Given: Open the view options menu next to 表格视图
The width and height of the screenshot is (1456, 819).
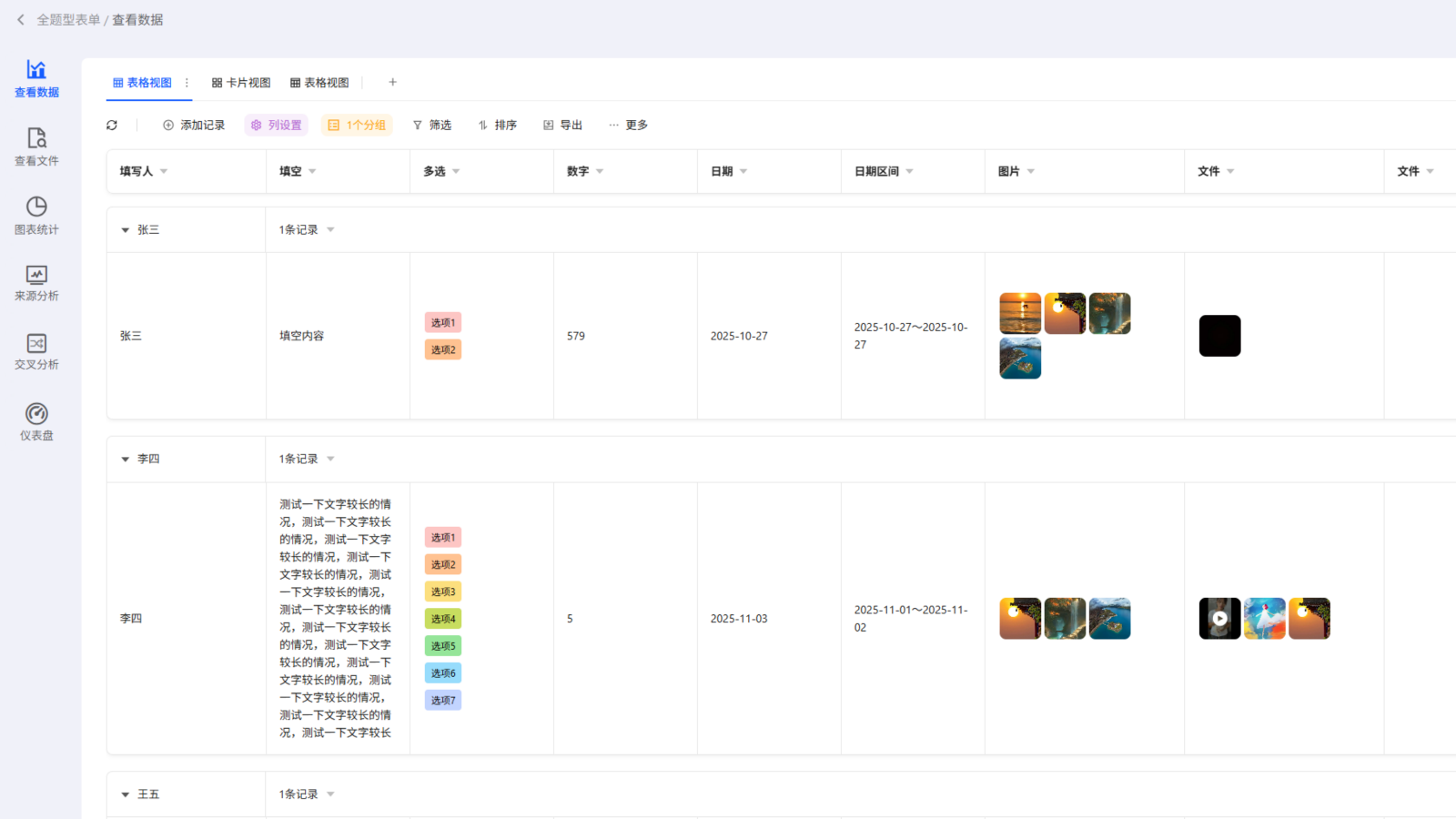Looking at the screenshot, I should tap(187, 82).
